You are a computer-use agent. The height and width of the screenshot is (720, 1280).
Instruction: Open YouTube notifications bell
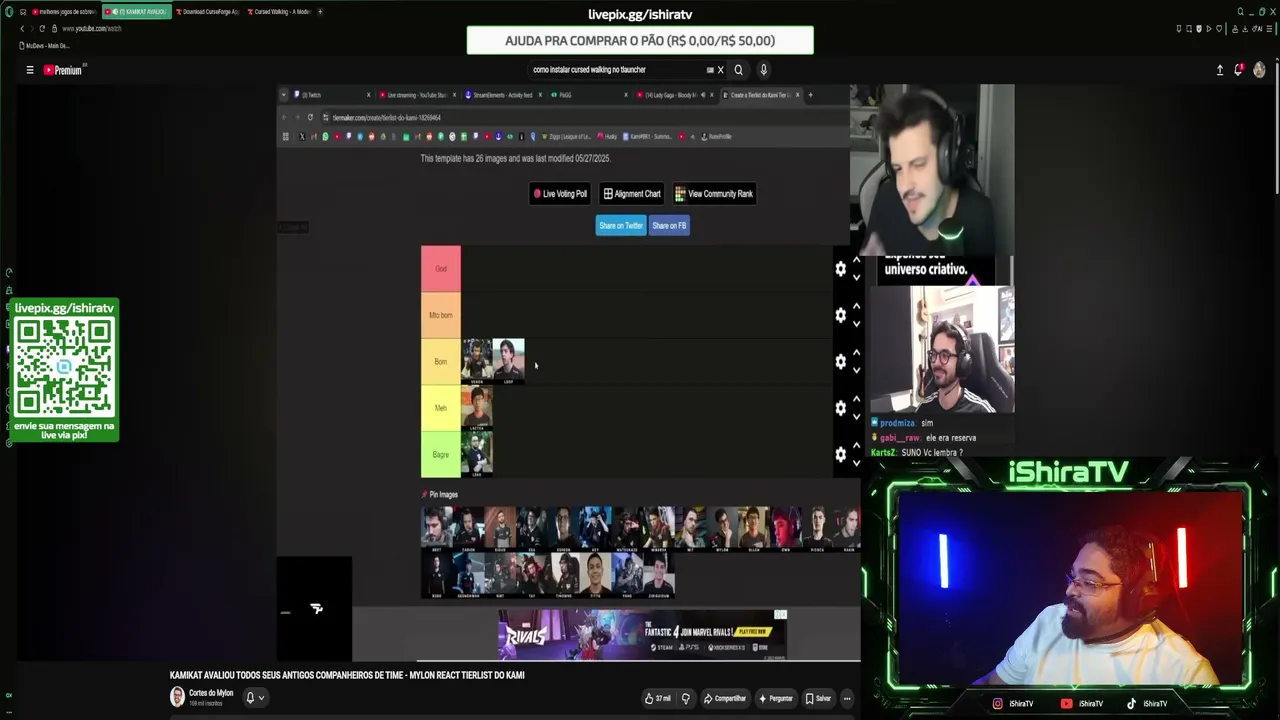pyautogui.click(x=1239, y=70)
